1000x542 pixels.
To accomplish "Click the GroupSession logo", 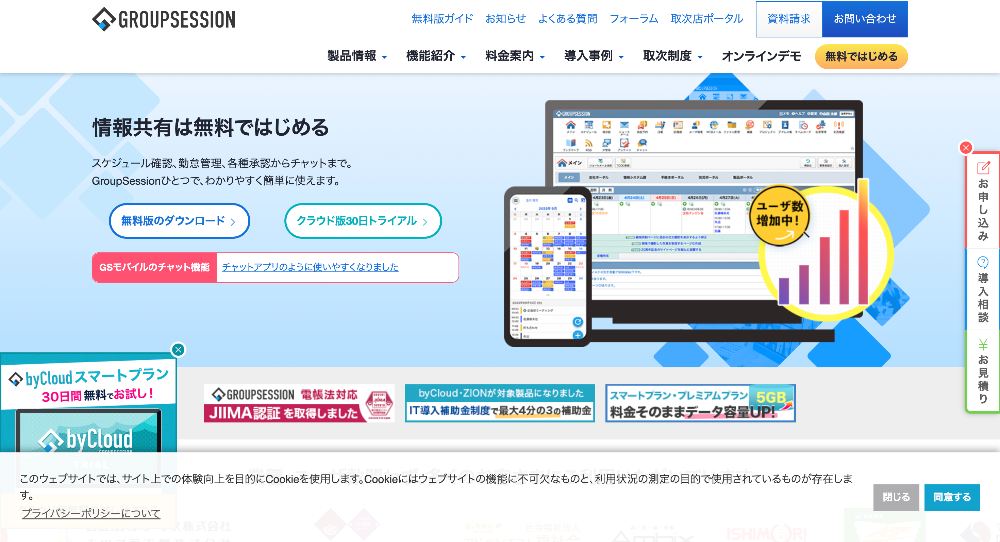I will click(164, 19).
